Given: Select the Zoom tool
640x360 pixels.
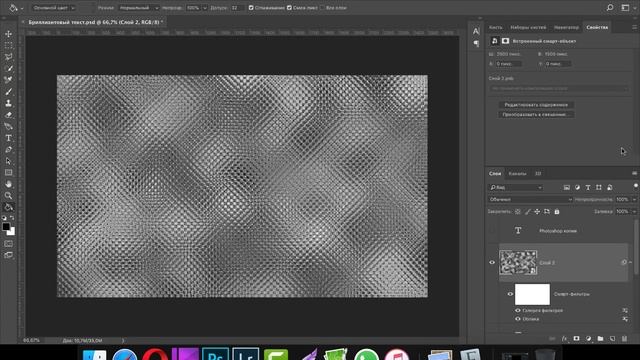Looking at the screenshot, I should click(x=8, y=196).
